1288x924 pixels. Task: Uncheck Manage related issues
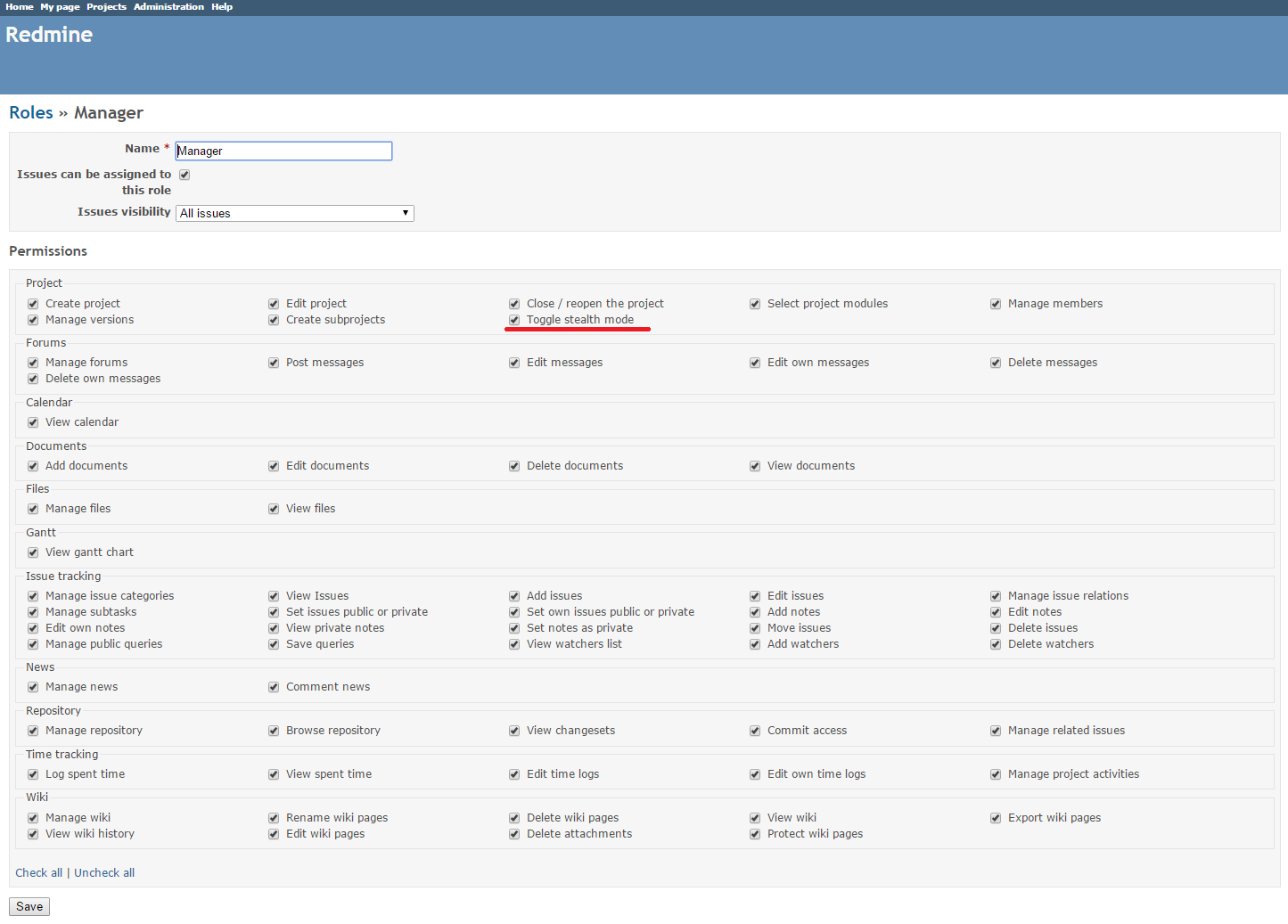(x=996, y=731)
